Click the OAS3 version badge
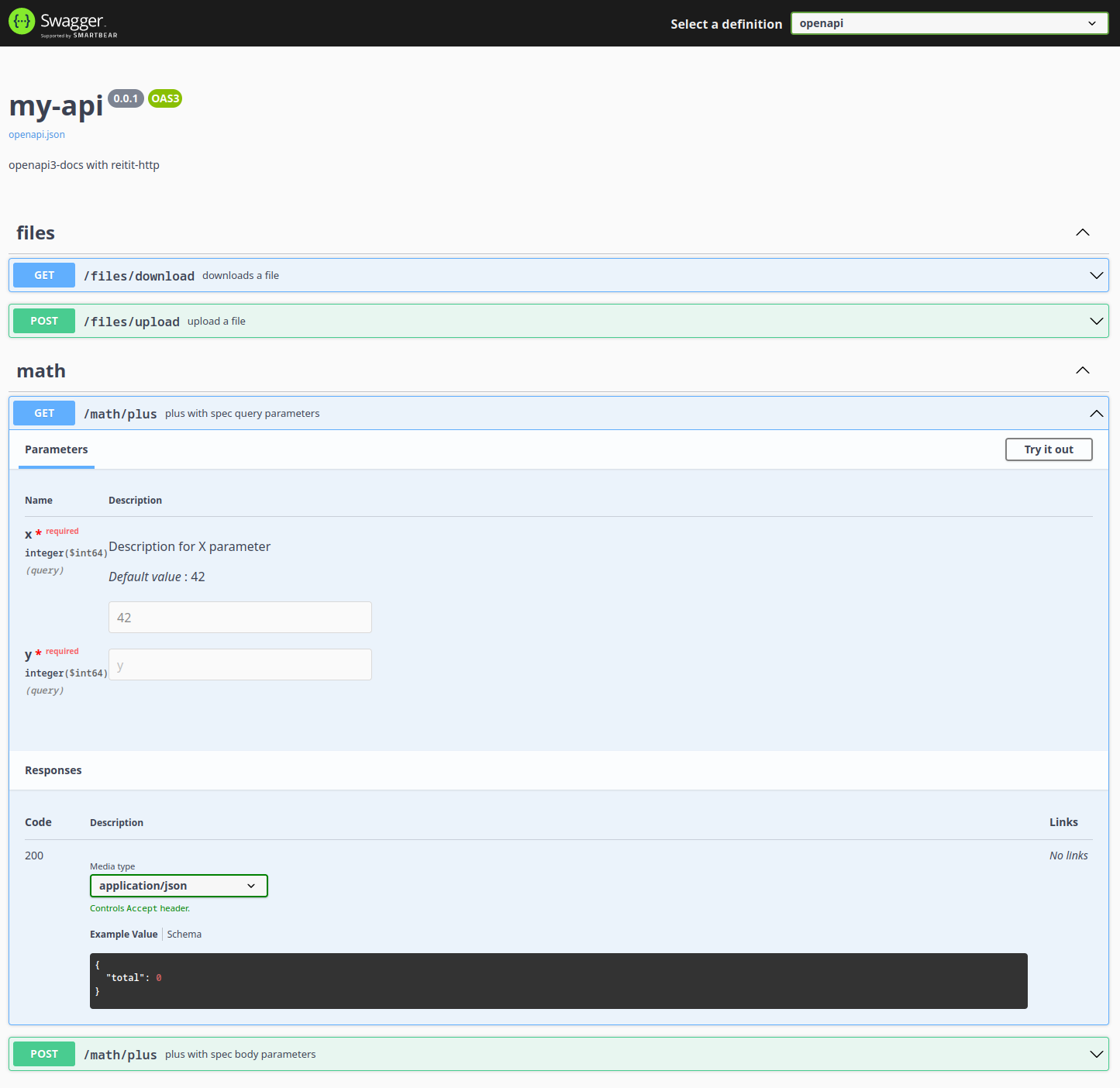1120x1088 pixels. pyautogui.click(x=164, y=98)
